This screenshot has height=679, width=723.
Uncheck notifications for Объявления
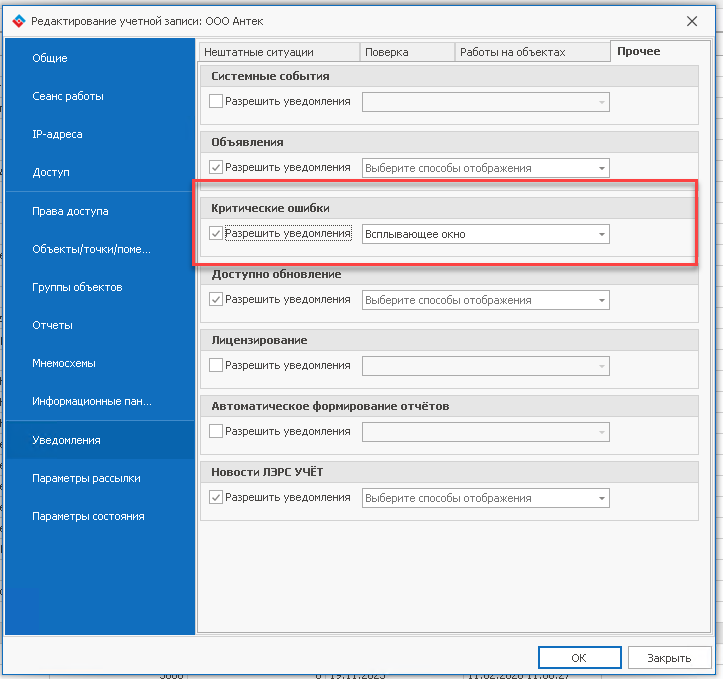coord(216,168)
